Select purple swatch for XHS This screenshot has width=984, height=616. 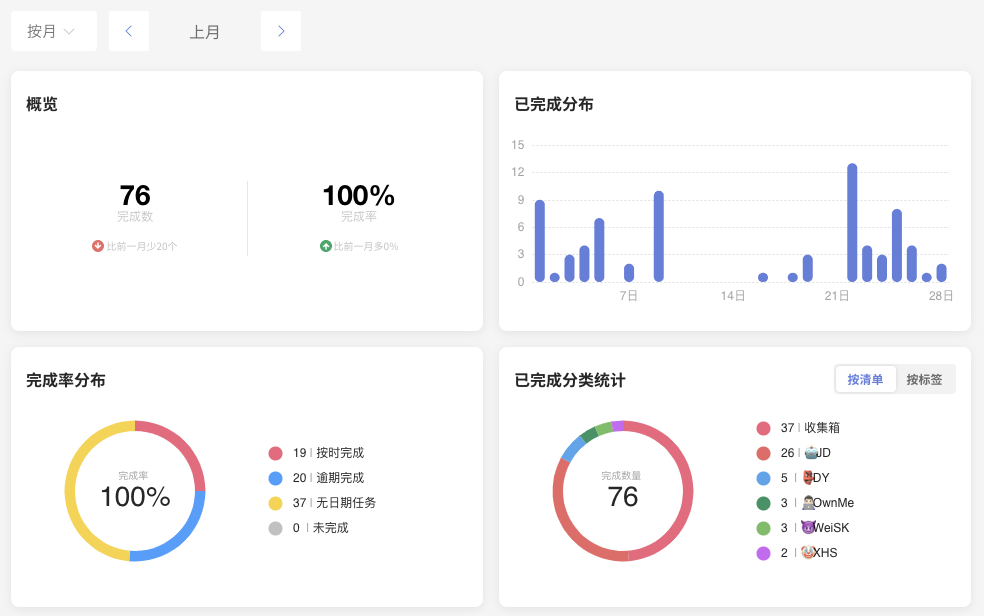tap(764, 553)
